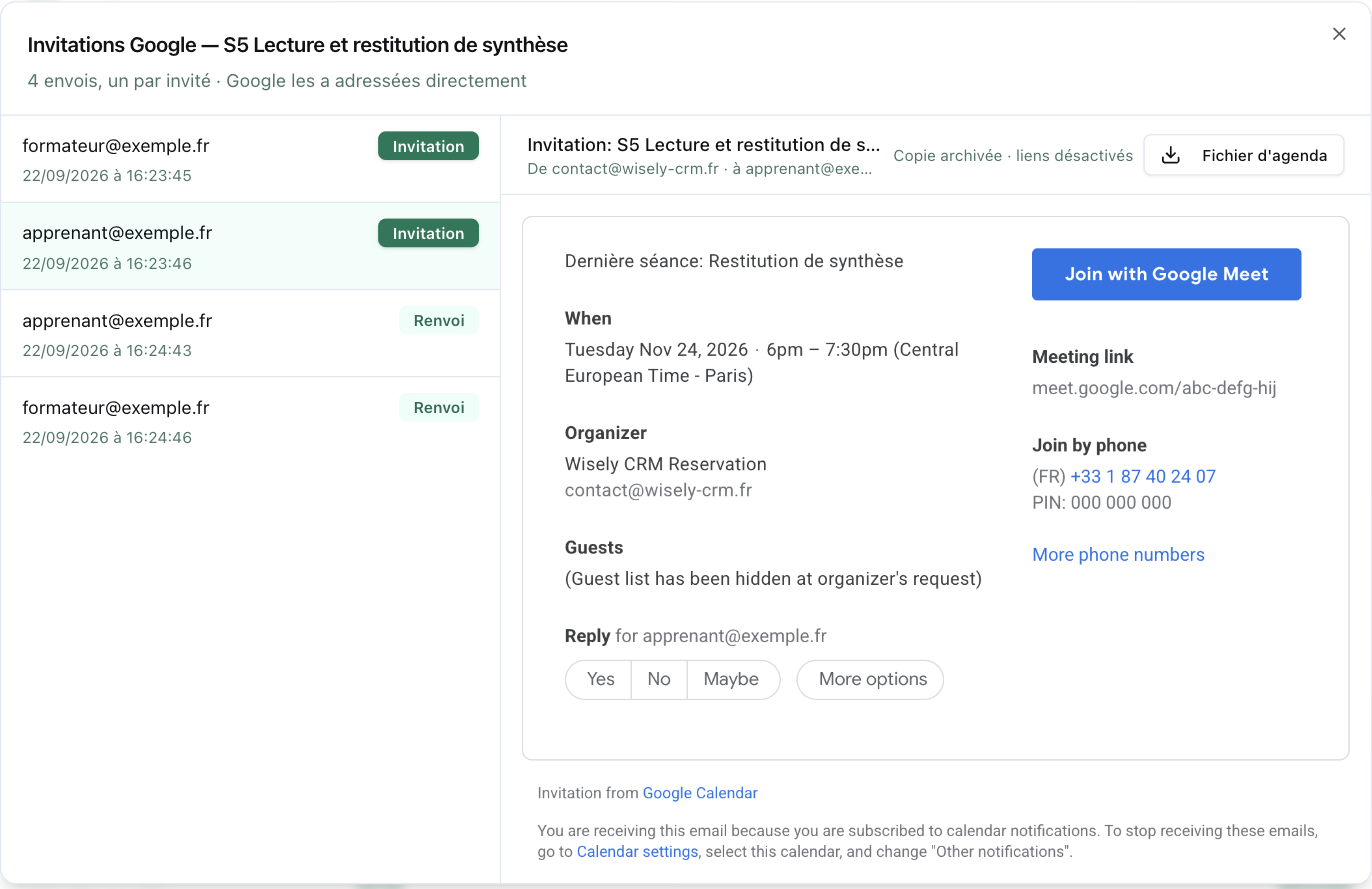1372x889 pixels.
Task: Select formateur@exemple.fr invitation sent at 16:23:45
Action: click(x=250, y=160)
